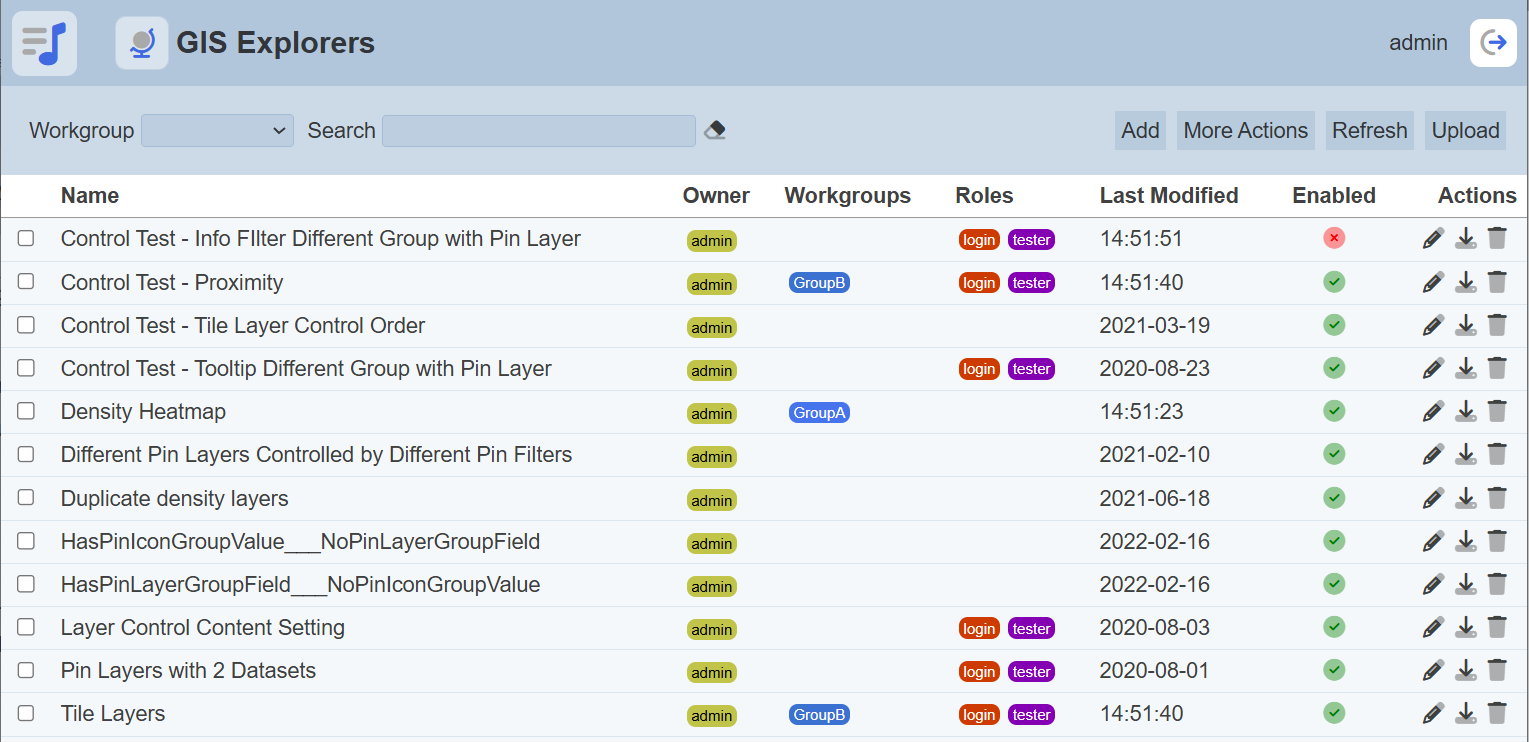Download Pin Layers with 2 Datasets
Image resolution: width=1529 pixels, height=742 pixels.
tap(1465, 670)
